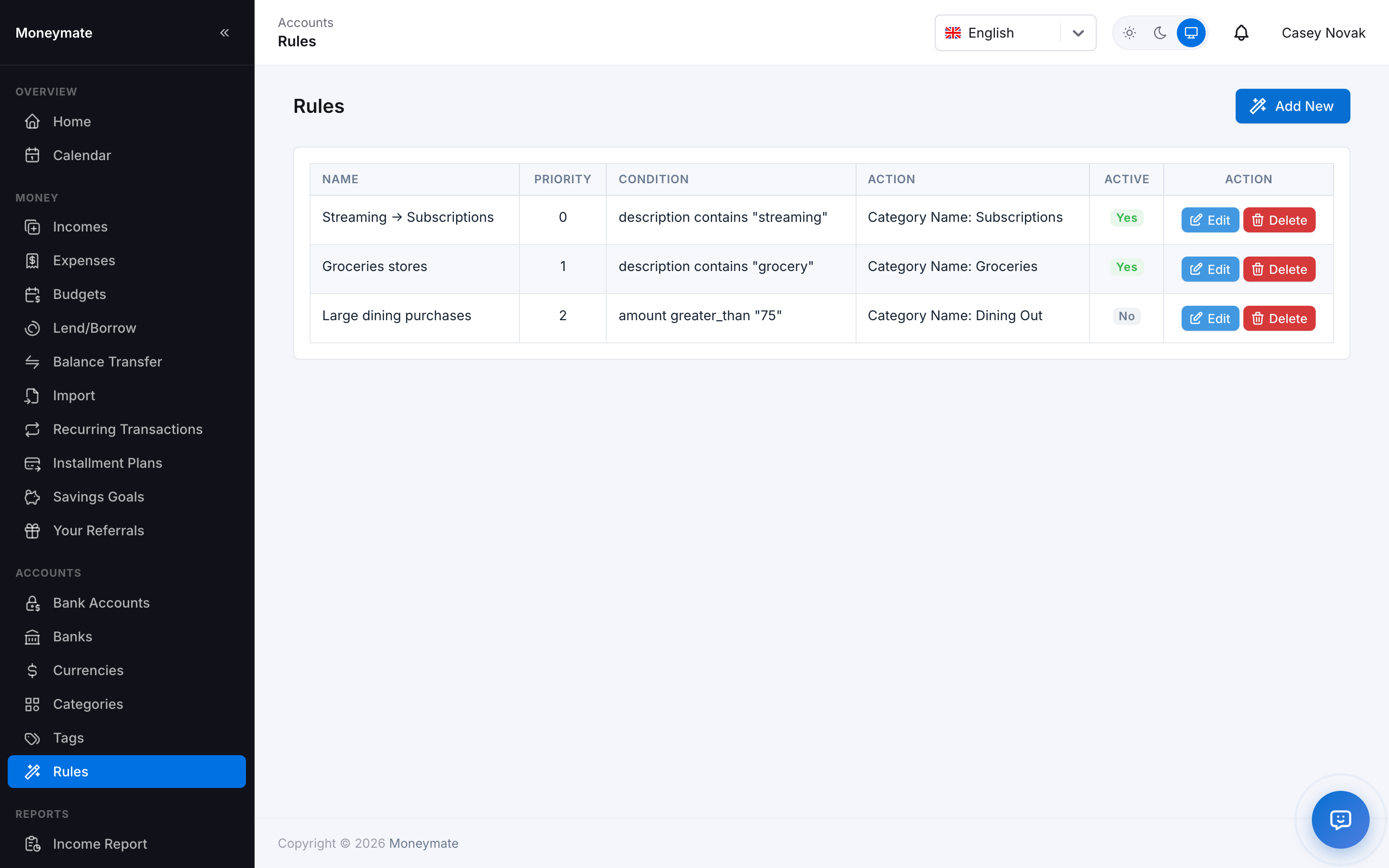
Task: Click the Expenses receipt icon
Action: (33, 260)
